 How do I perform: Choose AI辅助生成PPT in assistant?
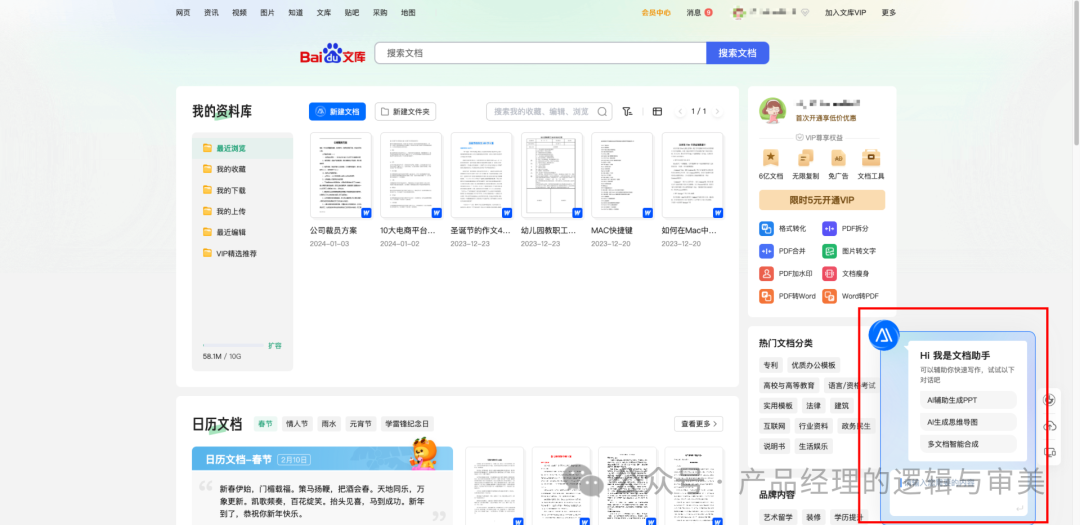pyautogui.click(x=968, y=400)
